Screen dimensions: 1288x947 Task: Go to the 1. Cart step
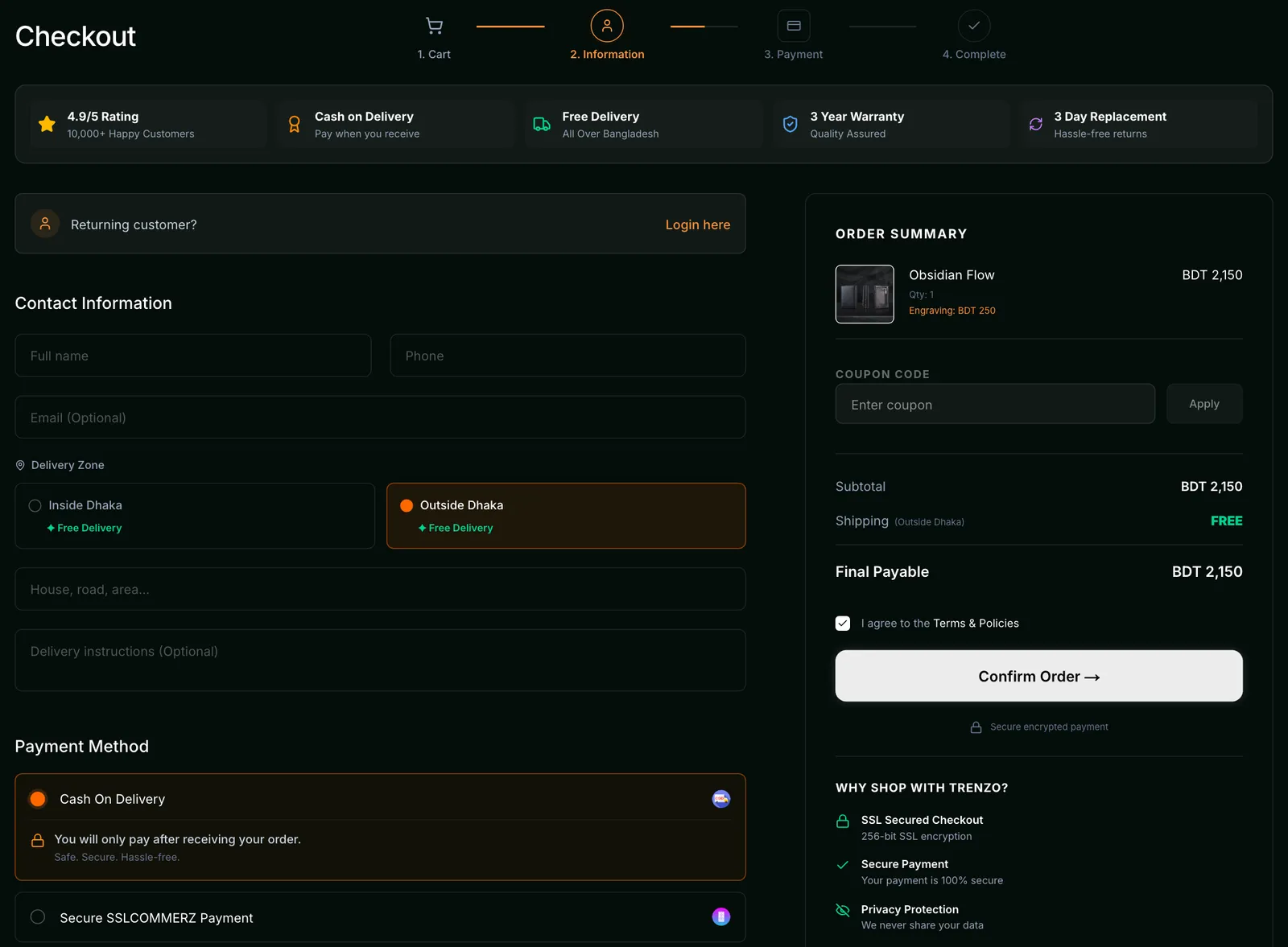(434, 54)
